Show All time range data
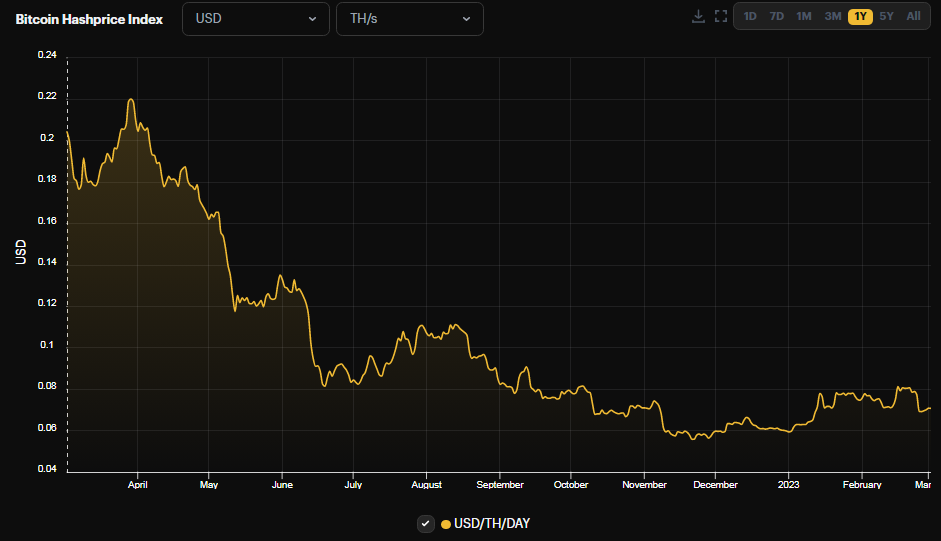 click(x=913, y=17)
